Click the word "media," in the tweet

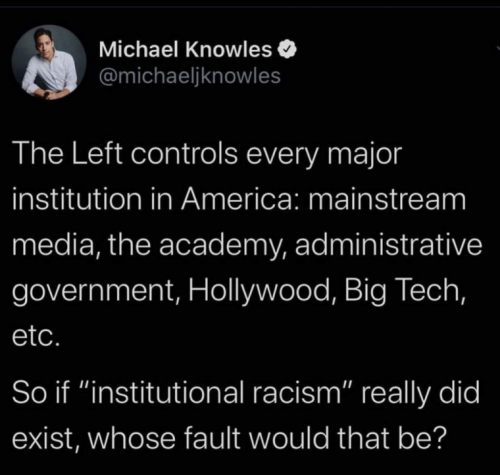(57, 245)
